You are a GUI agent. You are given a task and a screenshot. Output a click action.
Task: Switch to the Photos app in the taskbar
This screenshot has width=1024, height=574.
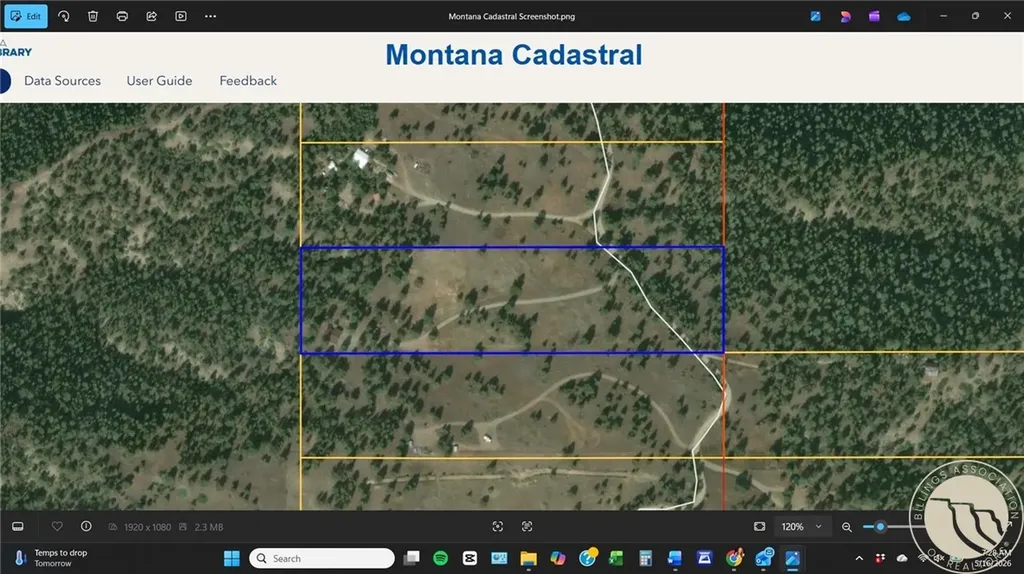792,558
